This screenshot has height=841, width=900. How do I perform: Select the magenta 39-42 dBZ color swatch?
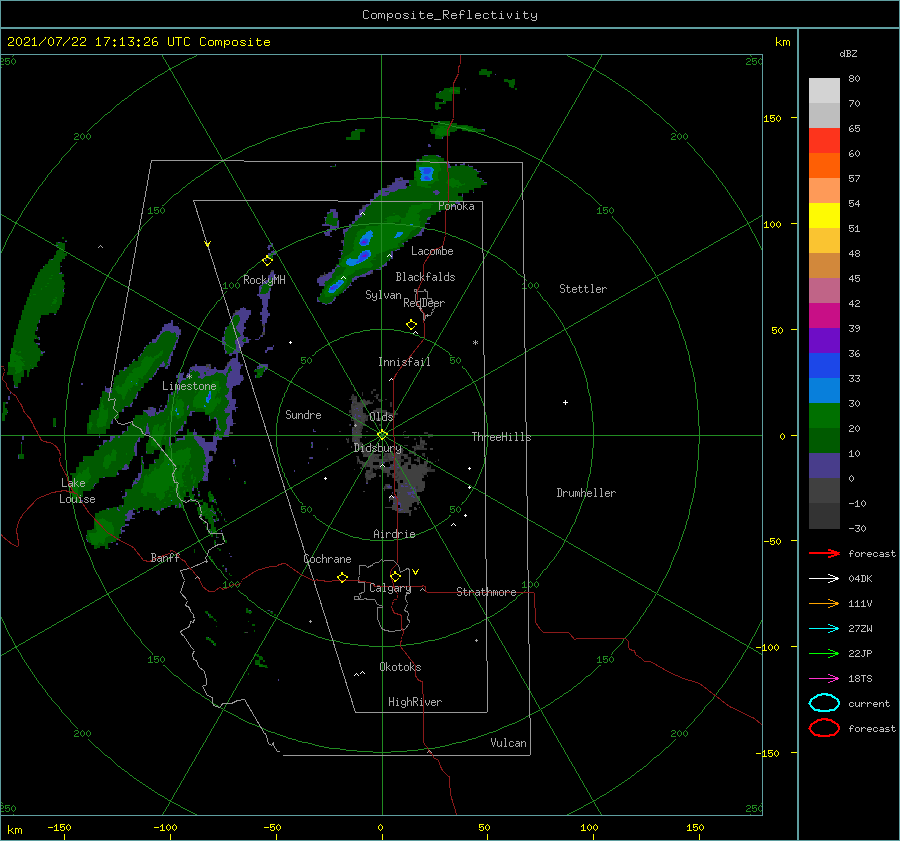coord(824,316)
